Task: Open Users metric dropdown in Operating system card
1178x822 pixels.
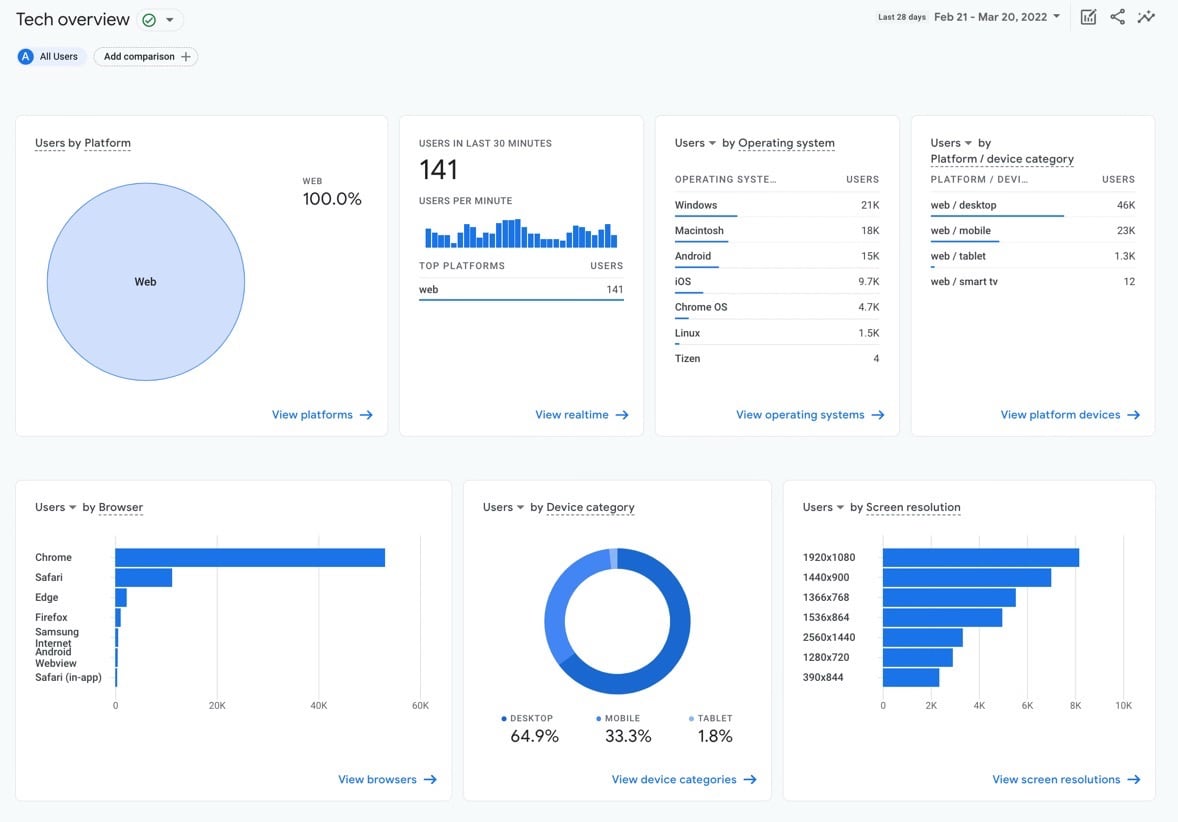Action: pos(712,143)
